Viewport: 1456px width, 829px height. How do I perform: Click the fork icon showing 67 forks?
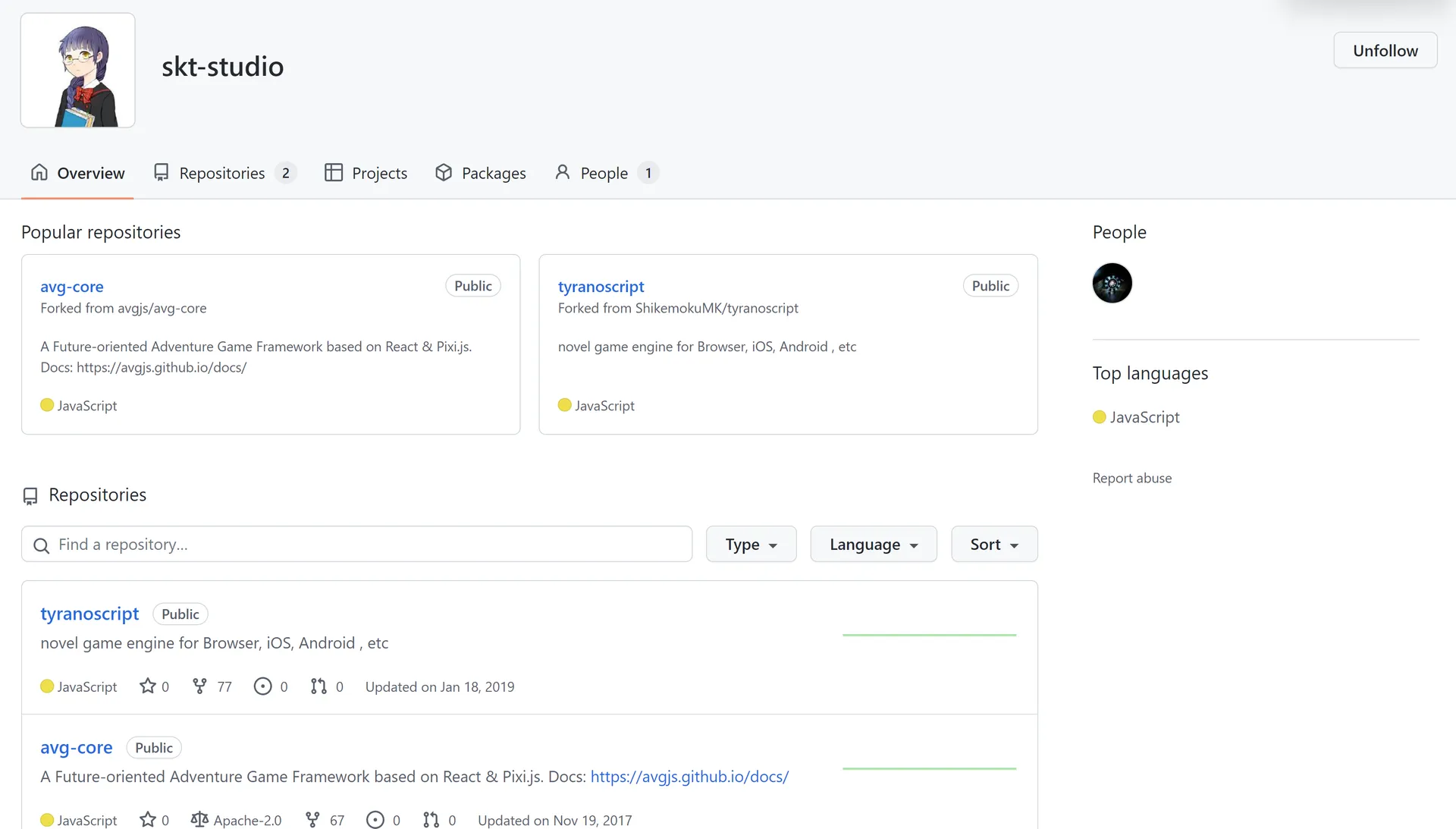(312, 820)
